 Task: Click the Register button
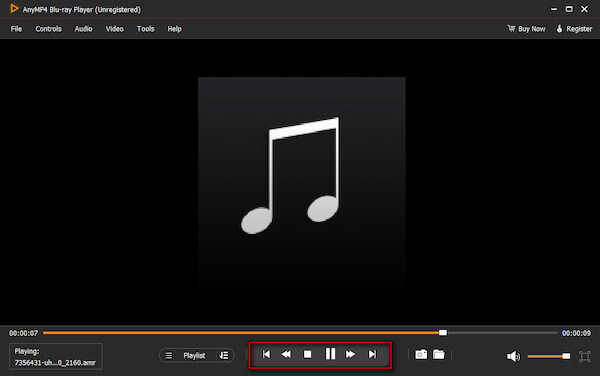point(574,29)
